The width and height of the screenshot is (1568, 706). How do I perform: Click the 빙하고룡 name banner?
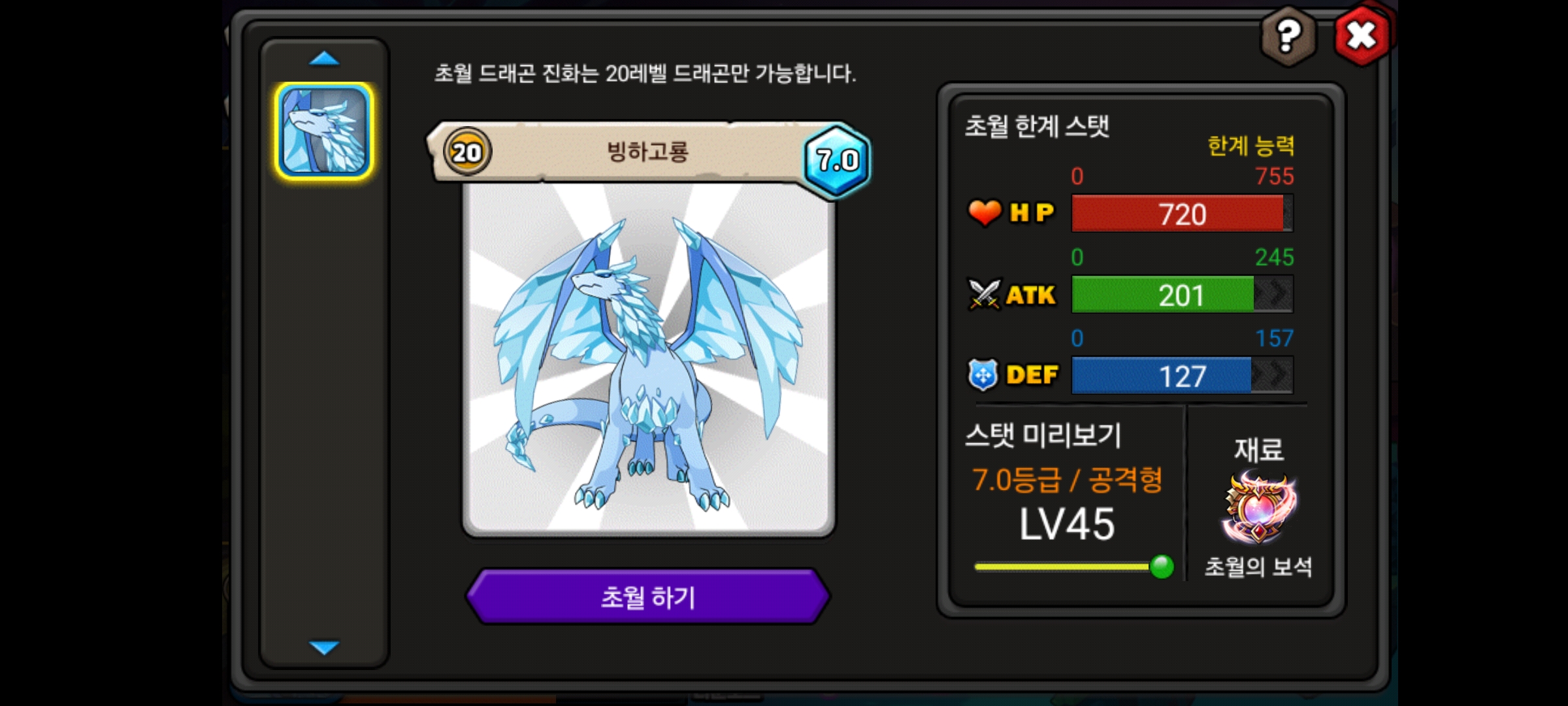[x=647, y=152]
